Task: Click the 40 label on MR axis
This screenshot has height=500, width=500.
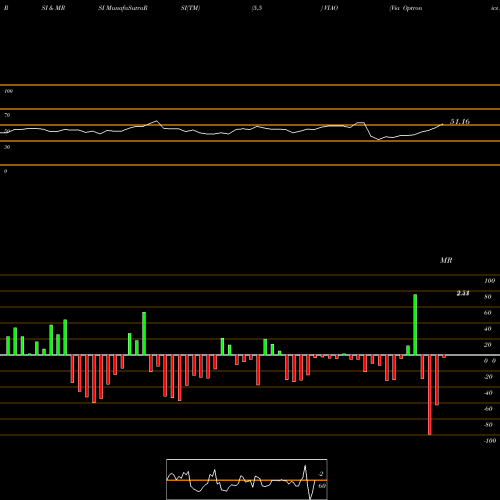Action: point(488,329)
